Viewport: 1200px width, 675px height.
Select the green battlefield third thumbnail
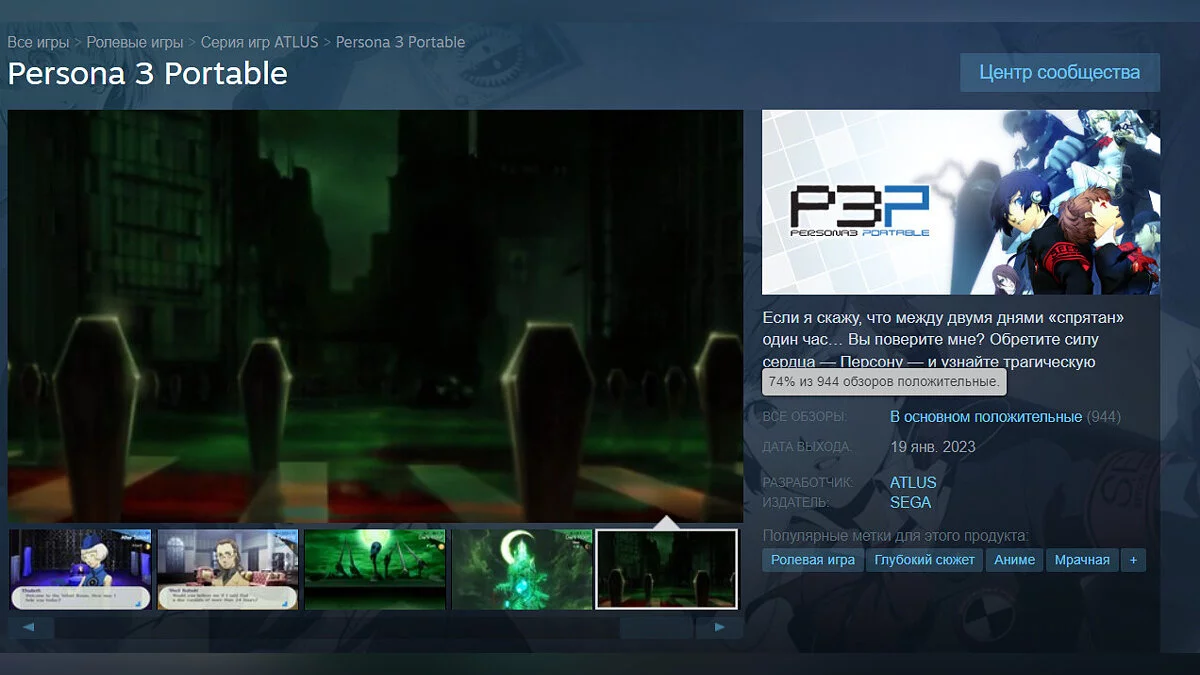tap(375, 569)
